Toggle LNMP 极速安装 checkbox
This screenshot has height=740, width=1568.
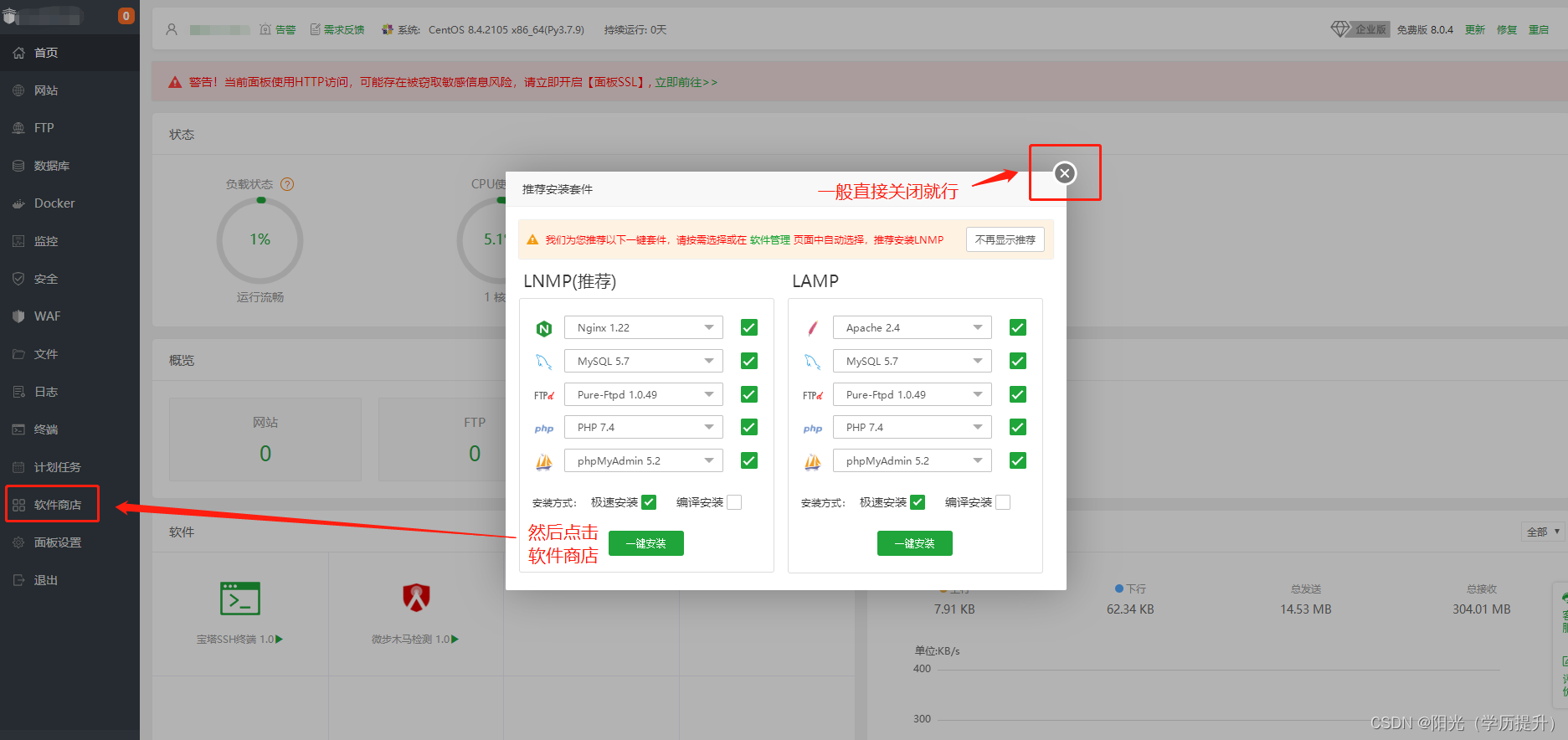(649, 502)
